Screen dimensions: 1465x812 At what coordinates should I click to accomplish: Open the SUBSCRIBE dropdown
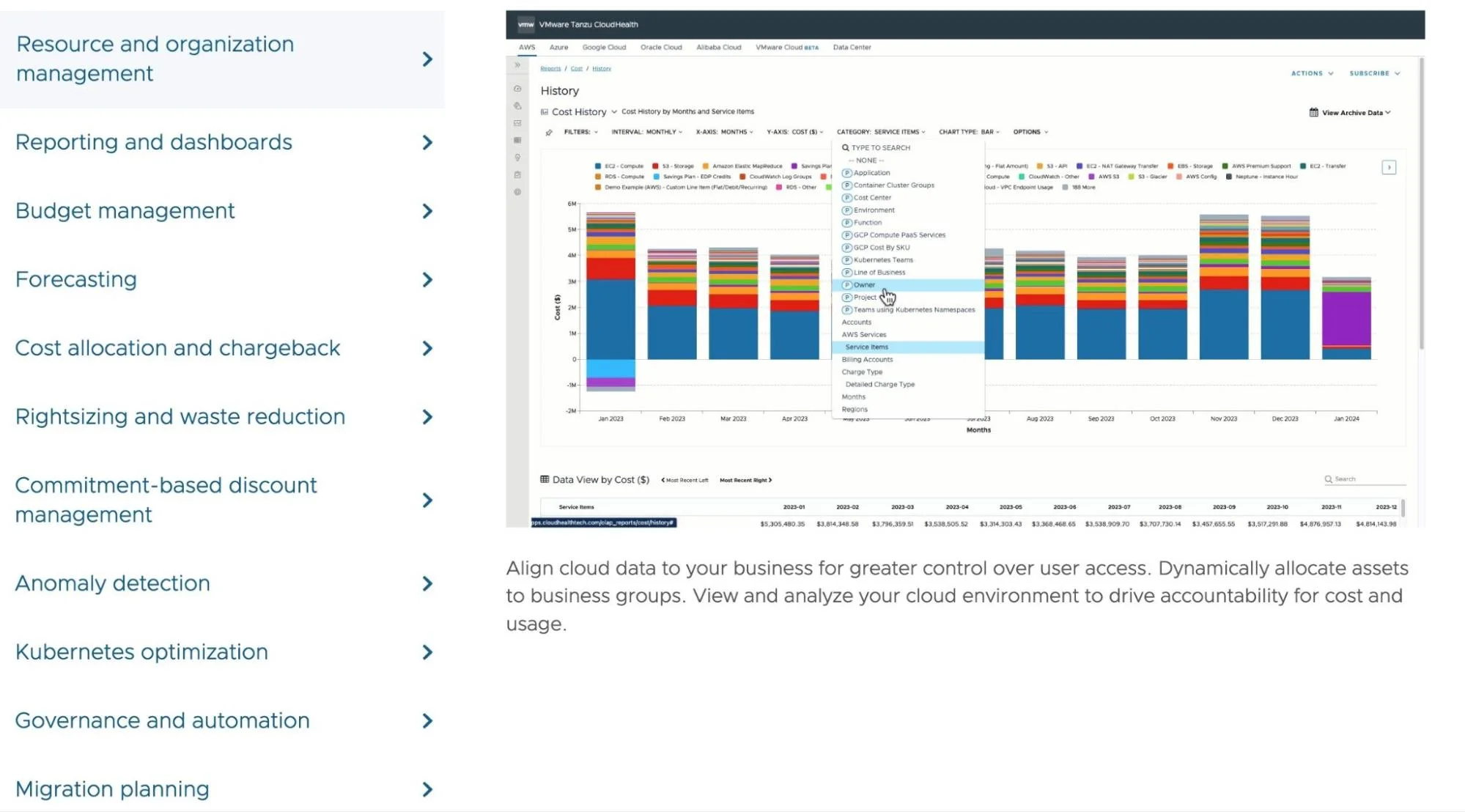tap(1375, 73)
